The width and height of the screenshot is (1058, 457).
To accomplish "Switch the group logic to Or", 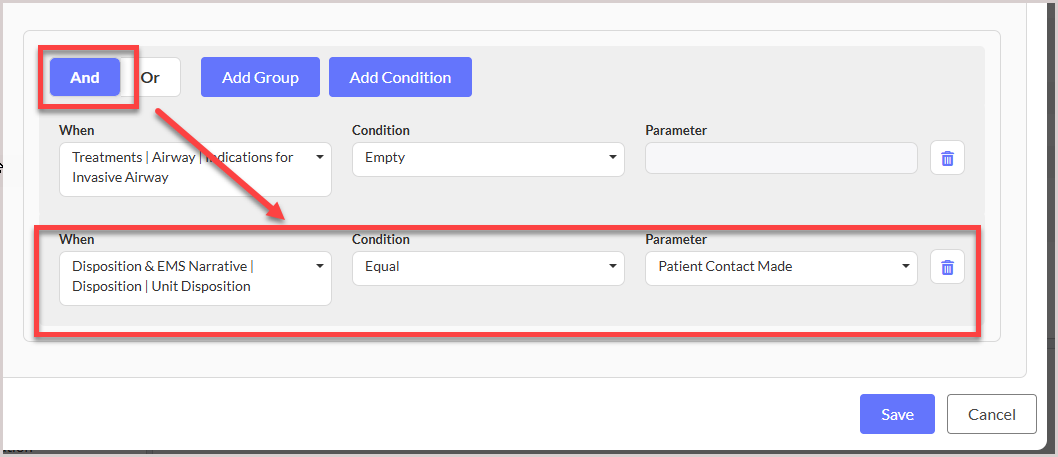I will [x=150, y=77].
